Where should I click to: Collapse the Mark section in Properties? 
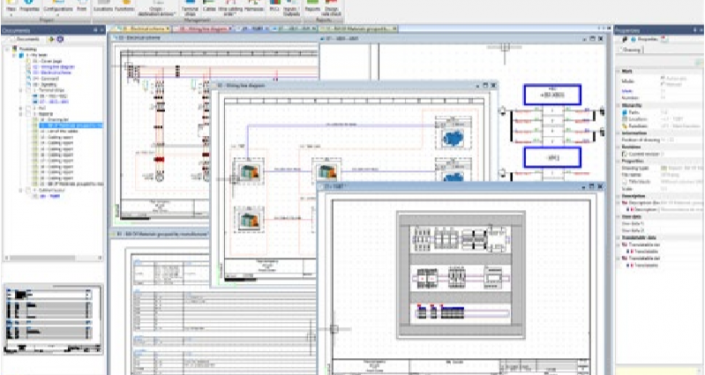click(x=618, y=71)
